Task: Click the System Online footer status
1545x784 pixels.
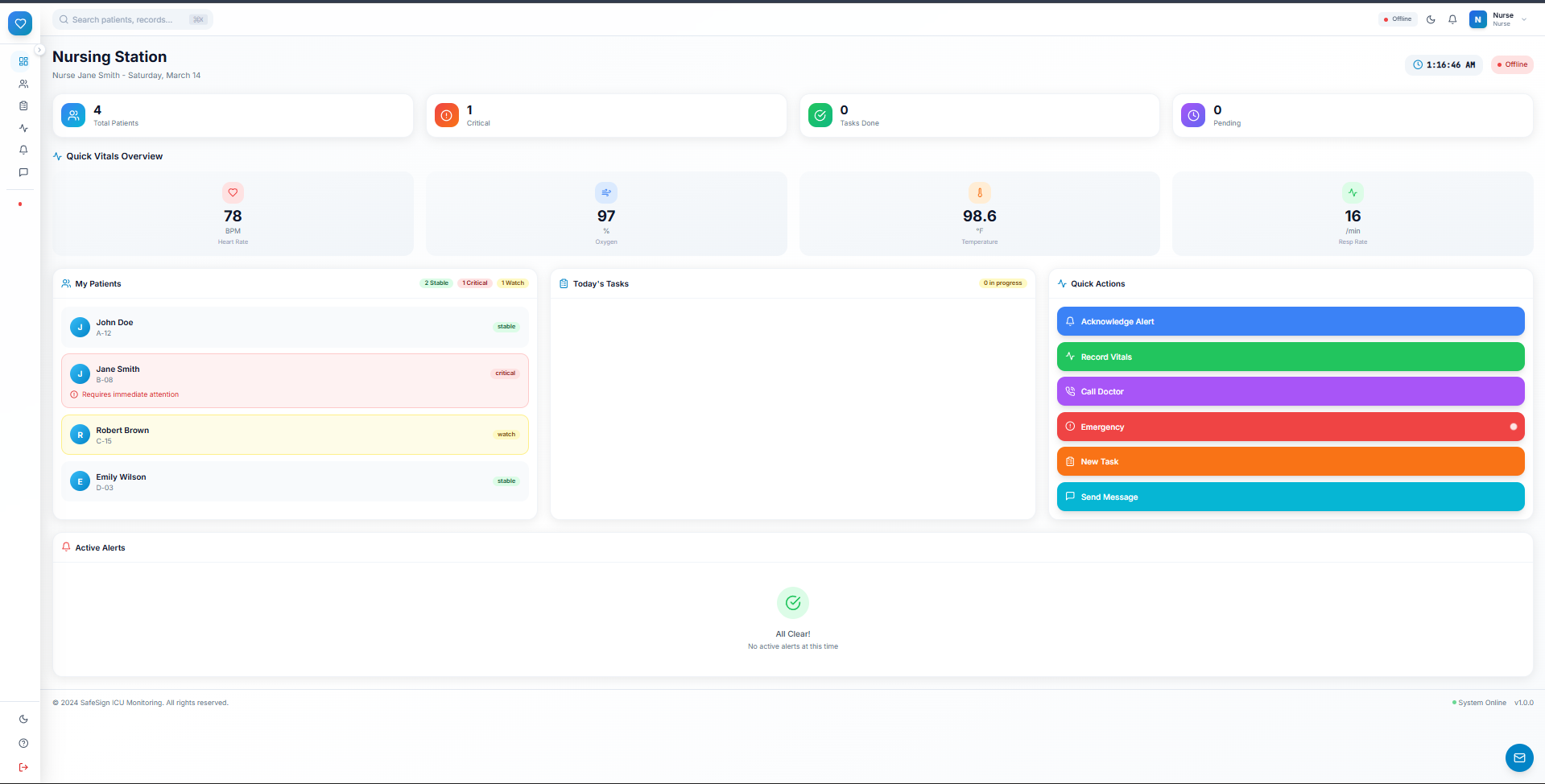Action: [x=1479, y=703]
